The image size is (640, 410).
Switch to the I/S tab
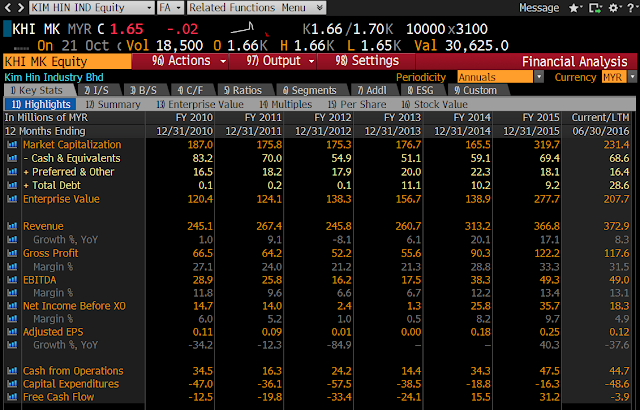coord(100,90)
